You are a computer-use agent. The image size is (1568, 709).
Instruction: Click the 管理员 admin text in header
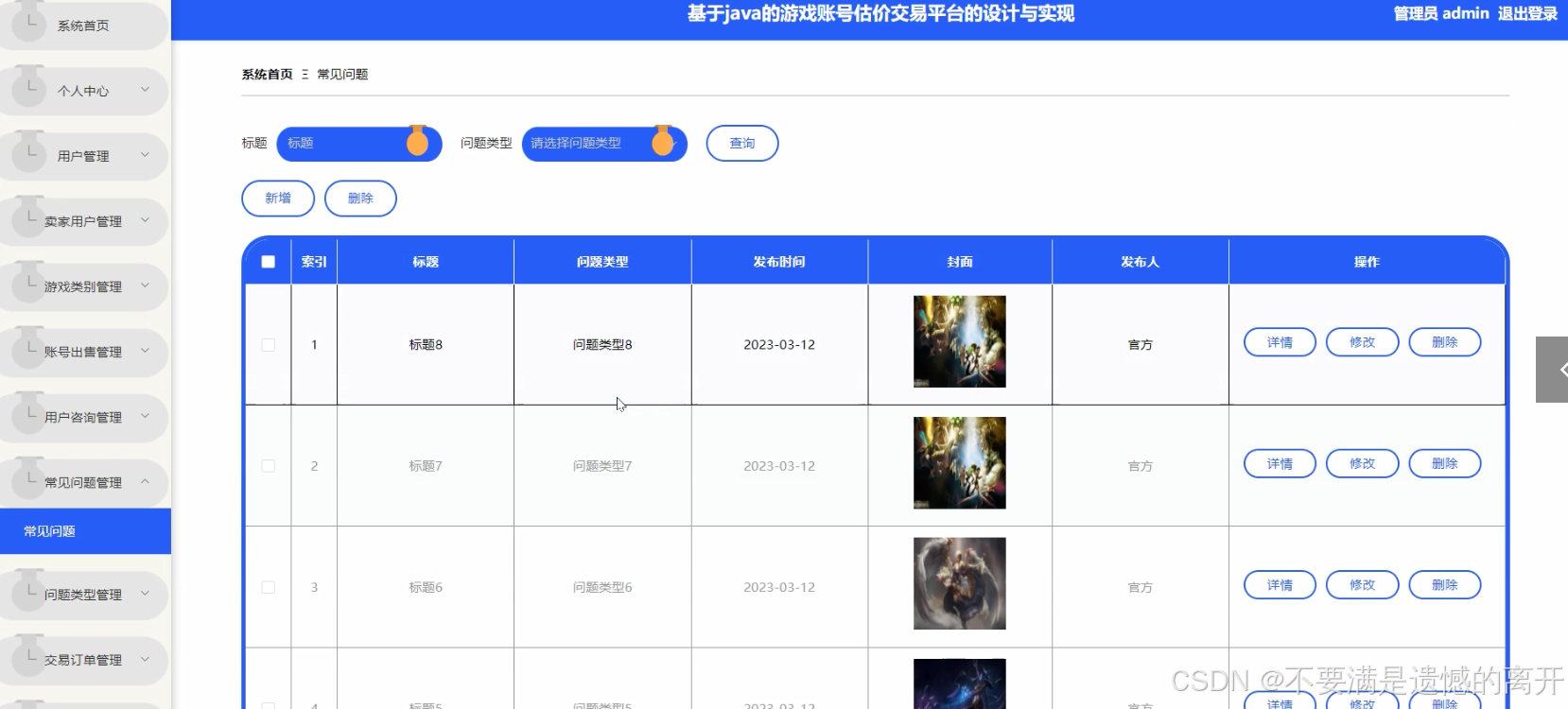[x=1441, y=13]
